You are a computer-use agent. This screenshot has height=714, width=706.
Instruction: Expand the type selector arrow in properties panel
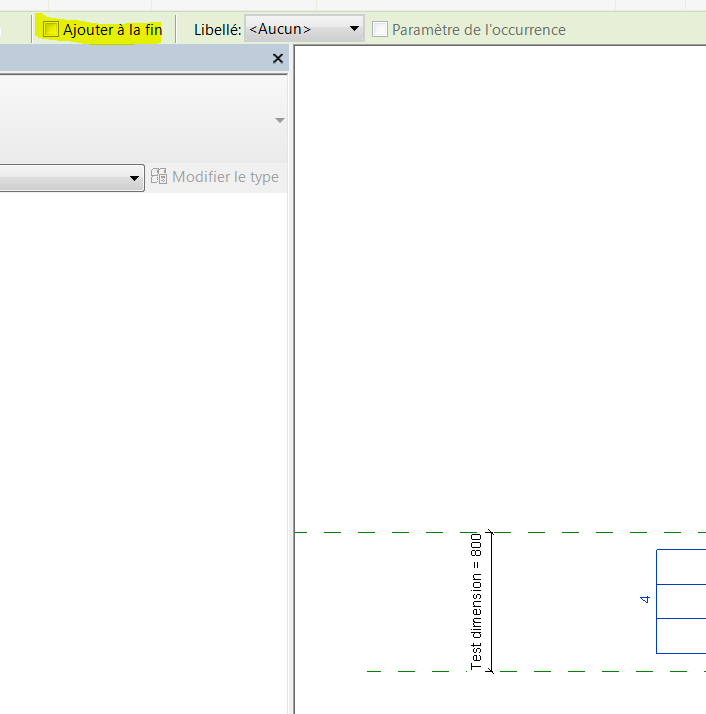coord(280,120)
